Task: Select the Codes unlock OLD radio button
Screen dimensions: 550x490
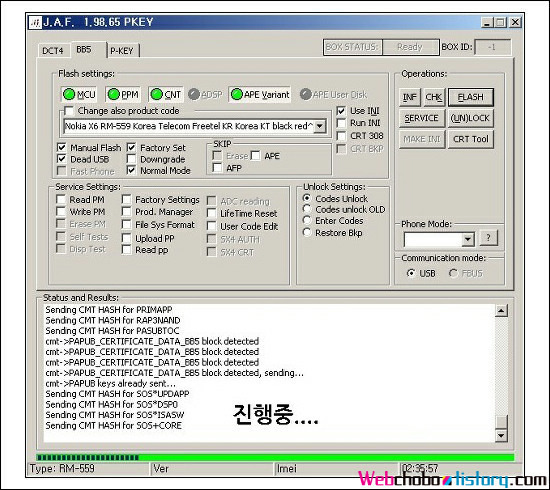Action: tap(307, 209)
